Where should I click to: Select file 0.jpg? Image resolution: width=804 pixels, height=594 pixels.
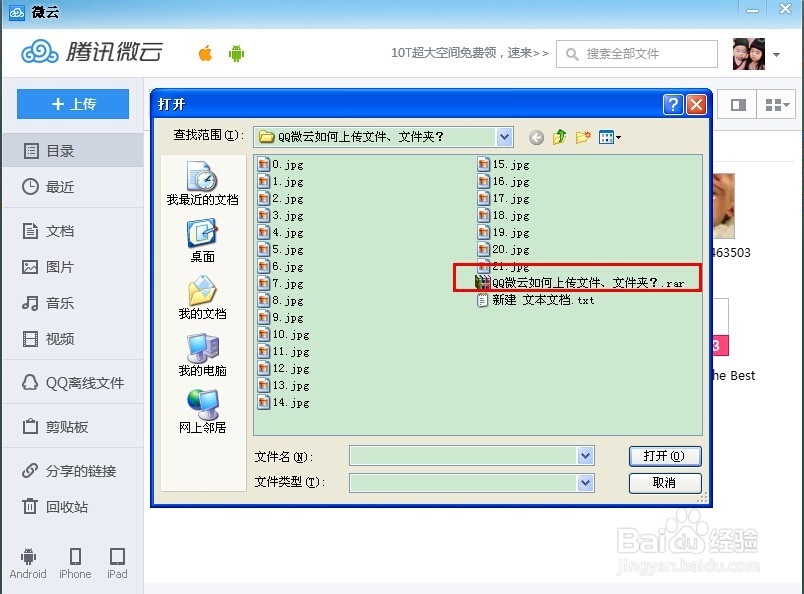coord(280,165)
